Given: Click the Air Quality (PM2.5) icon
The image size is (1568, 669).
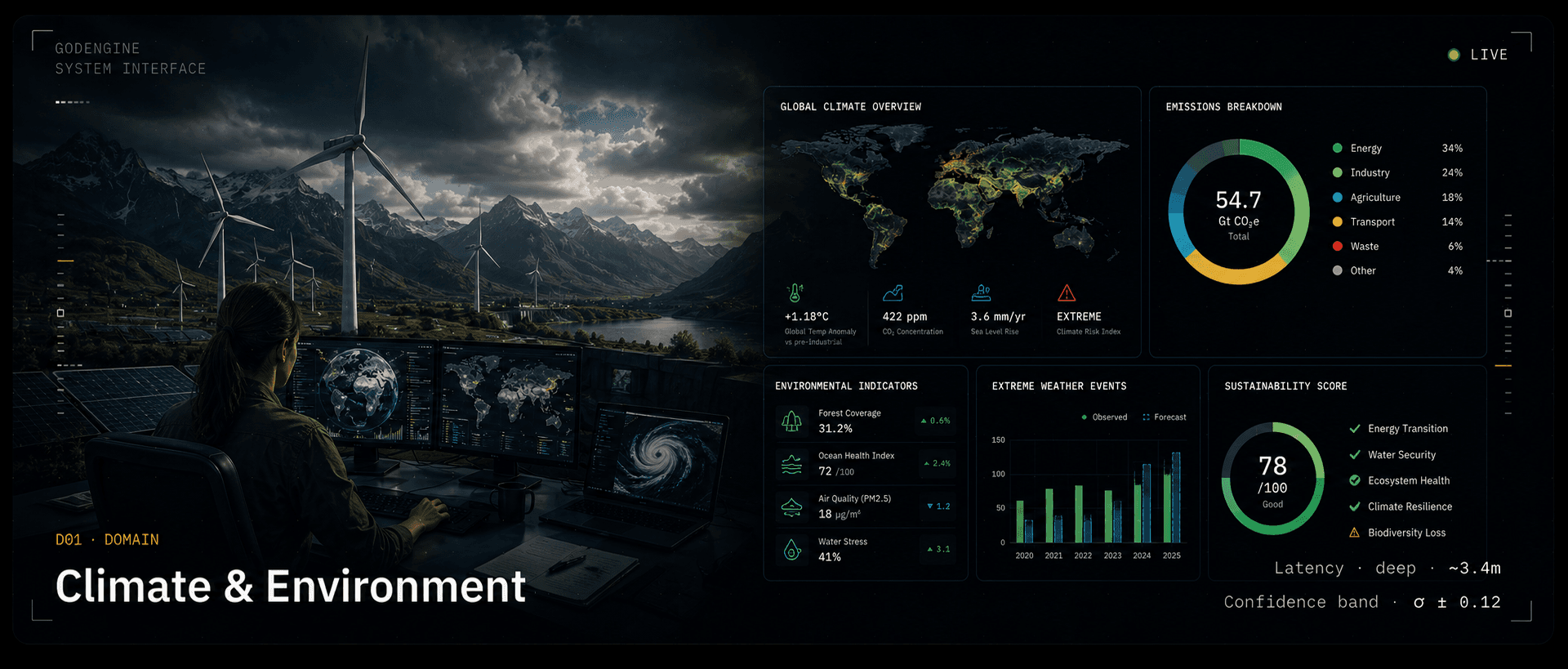Looking at the screenshot, I should click(x=791, y=507).
